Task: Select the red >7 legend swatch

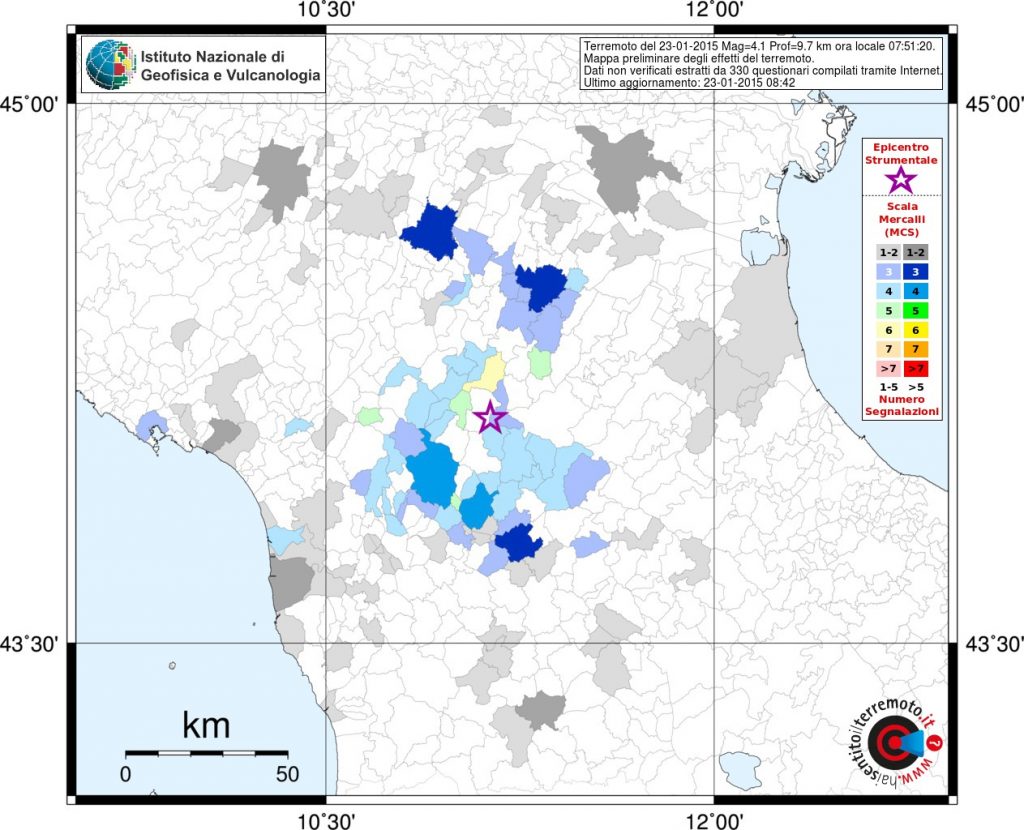Action: click(x=916, y=368)
